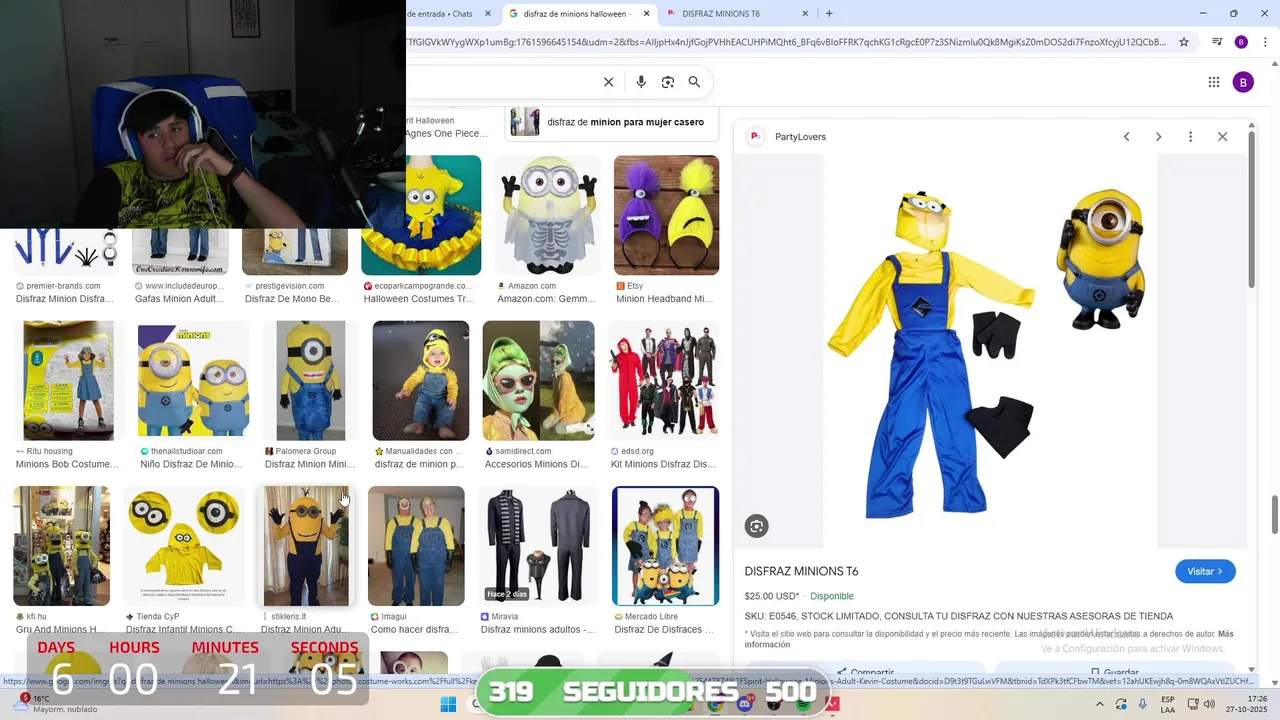Screen dimensions: 1280x720
Task: Open Google Lens image search
Action: point(668,82)
